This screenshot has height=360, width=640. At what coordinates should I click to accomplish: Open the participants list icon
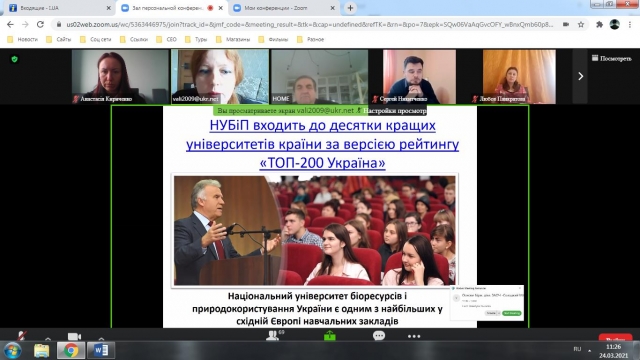(272, 336)
